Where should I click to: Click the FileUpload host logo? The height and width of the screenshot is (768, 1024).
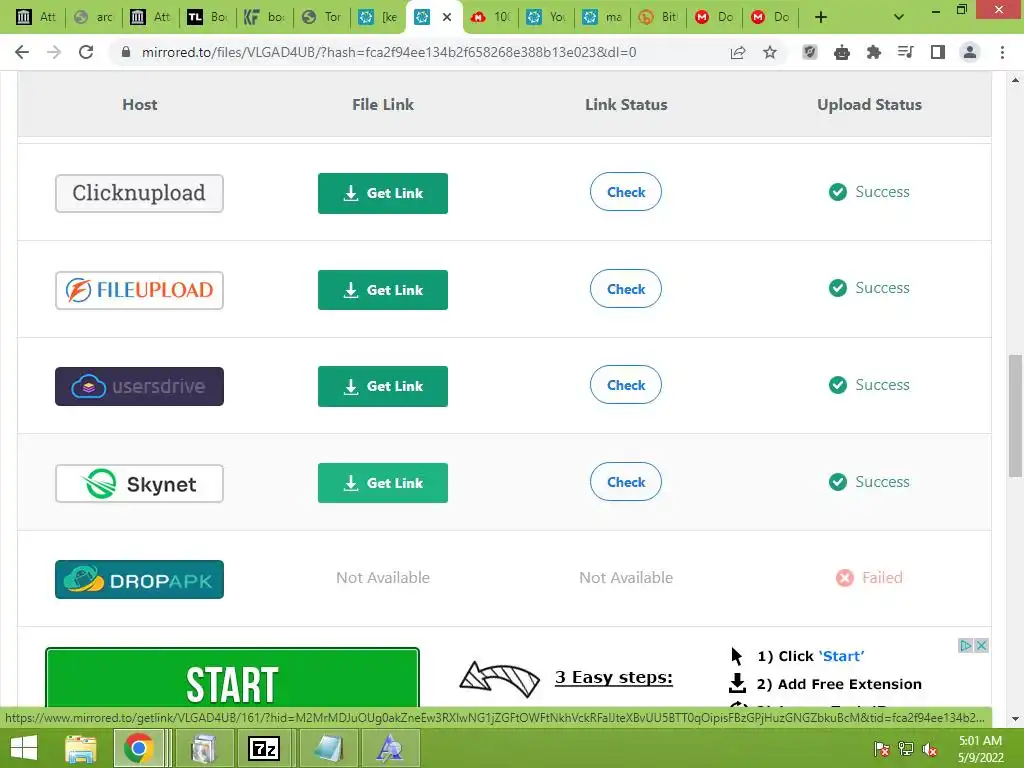[x=139, y=290]
